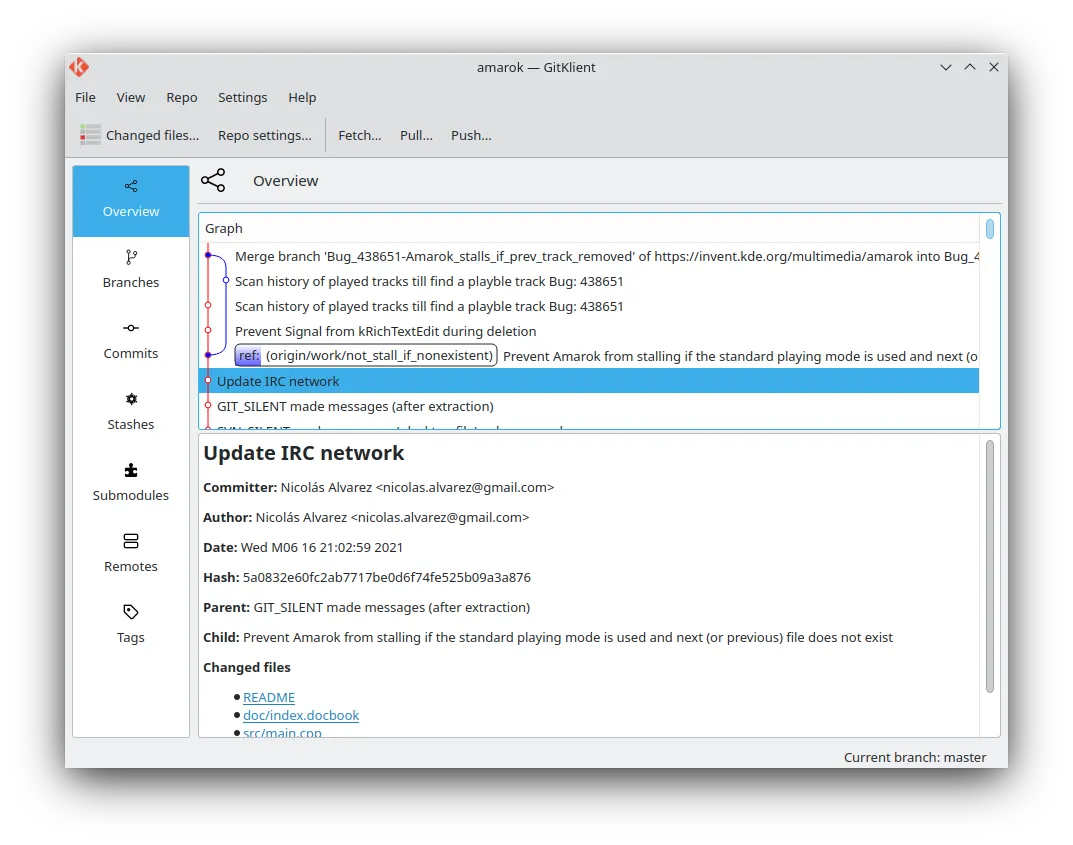Open the Commits panel via its sidebar icon
The height and width of the screenshot is (845, 1073).
click(130, 328)
